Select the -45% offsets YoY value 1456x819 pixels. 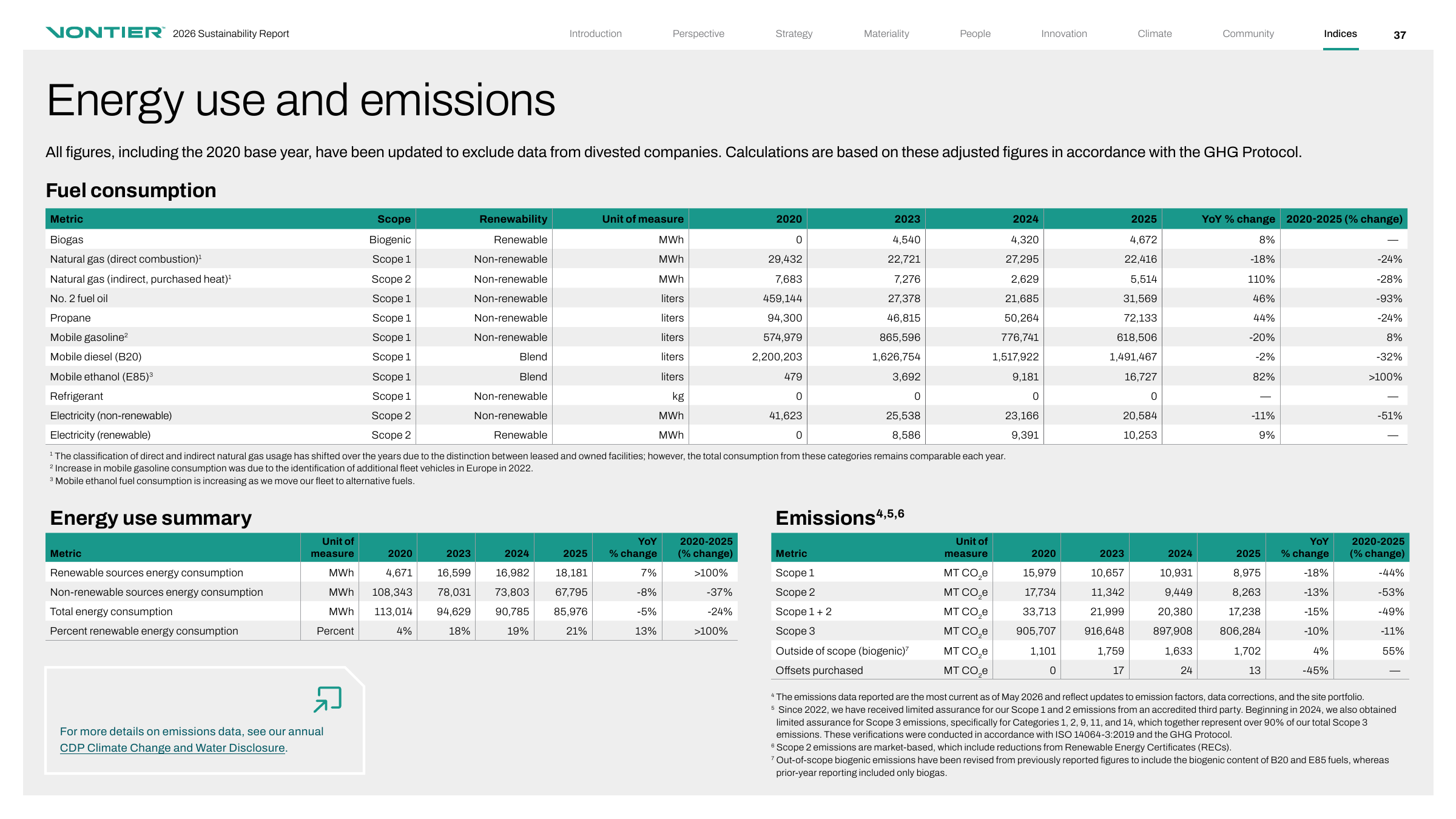tap(1315, 670)
